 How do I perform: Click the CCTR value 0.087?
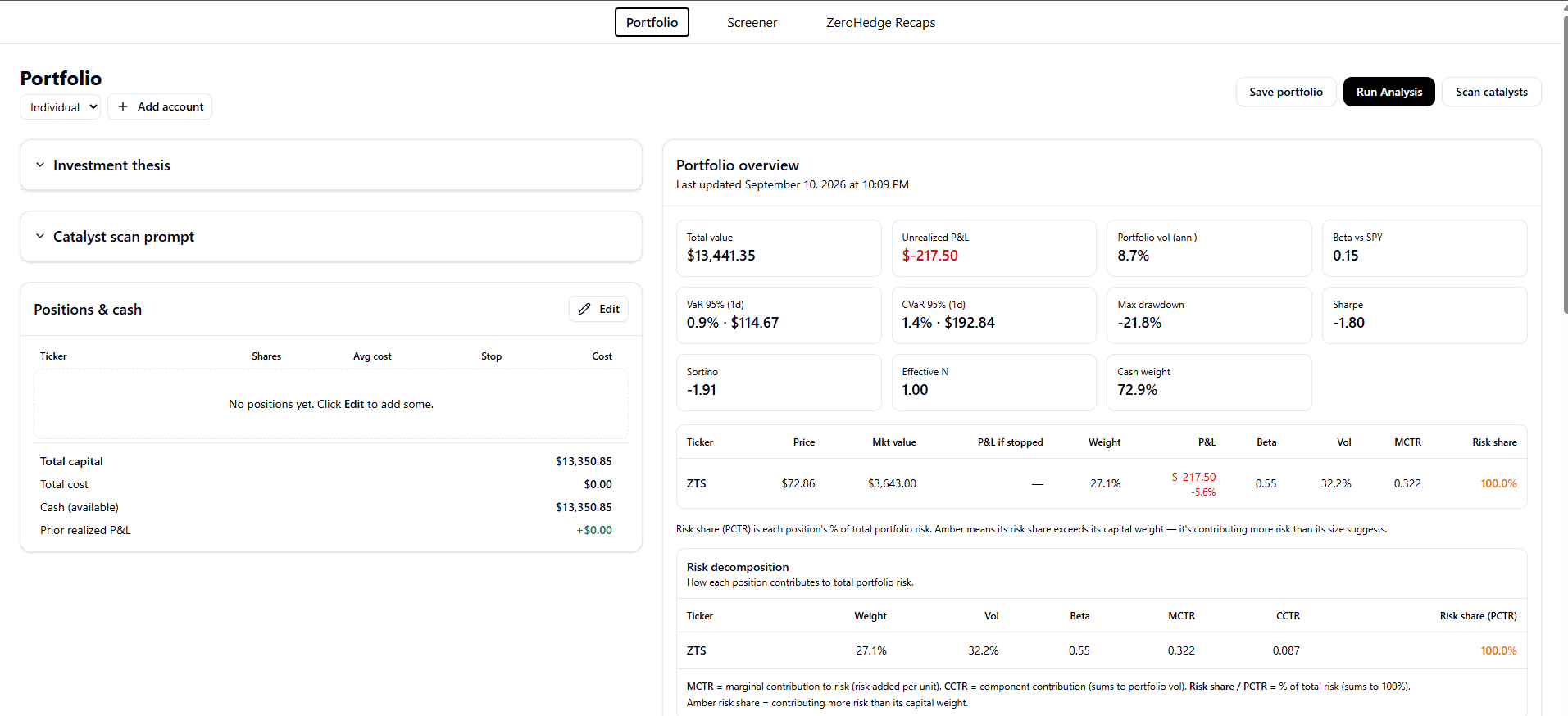(x=1286, y=650)
